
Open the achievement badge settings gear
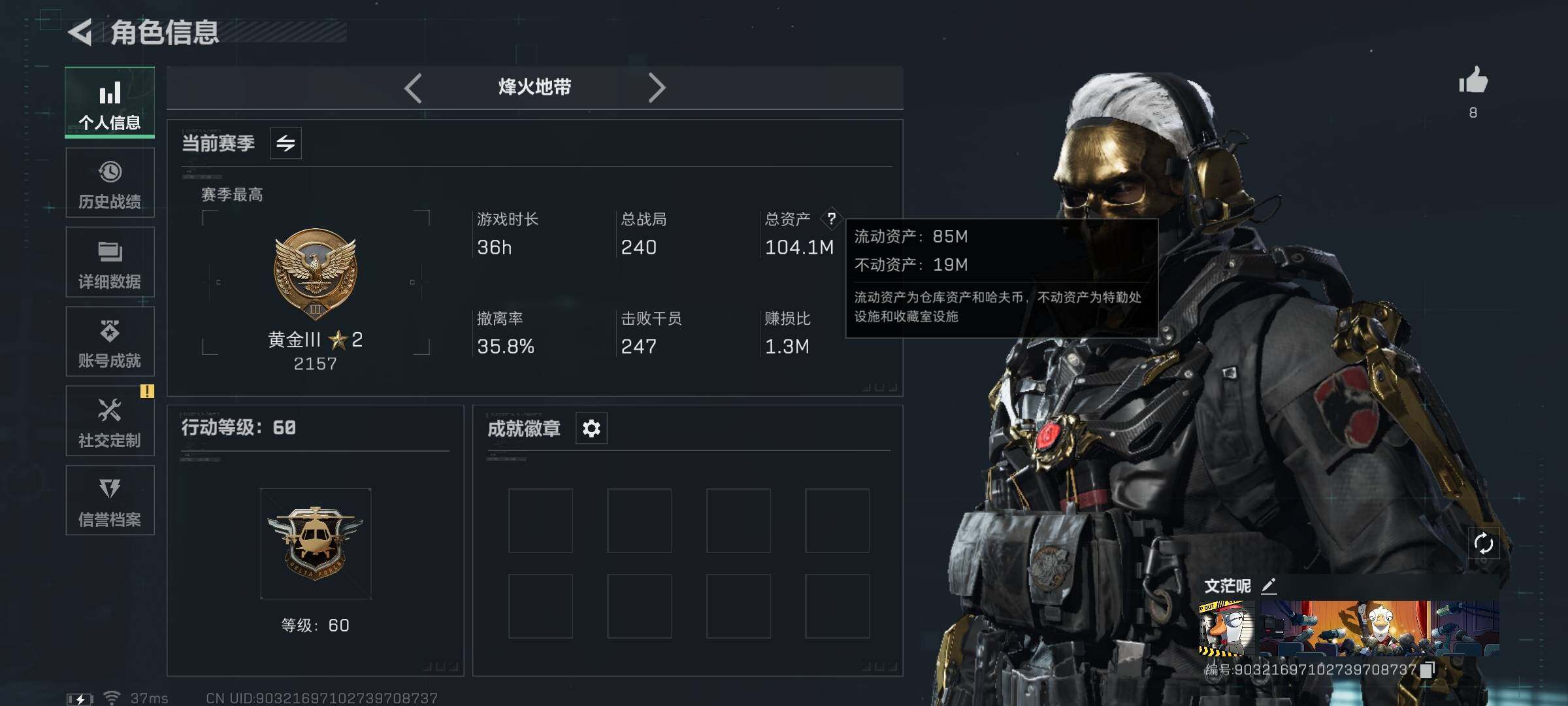pos(591,428)
